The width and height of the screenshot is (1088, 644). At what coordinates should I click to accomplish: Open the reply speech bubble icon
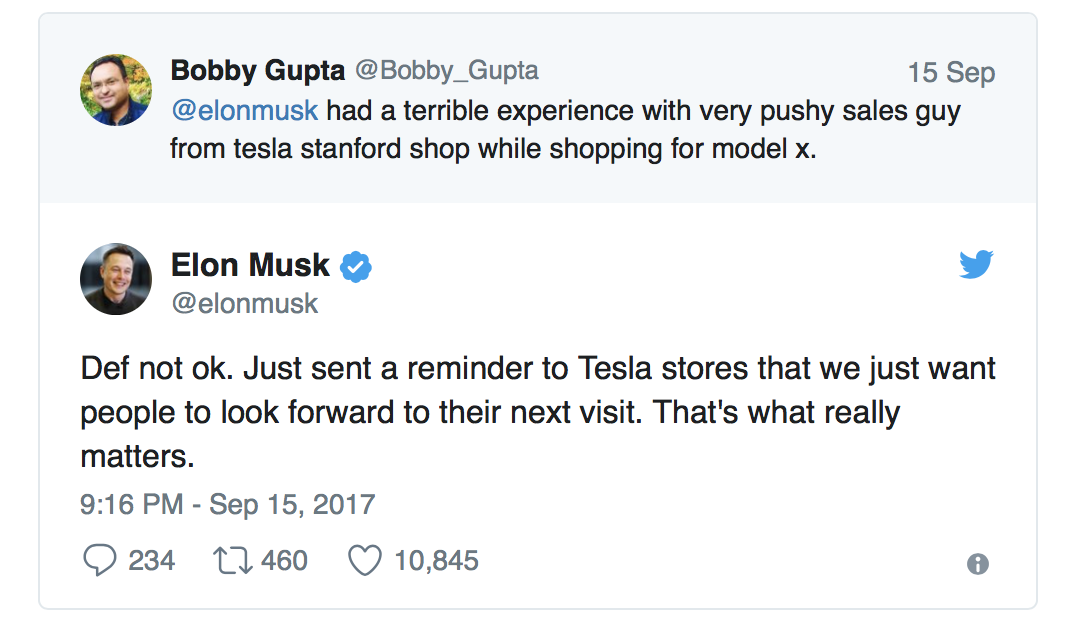[x=100, y=560]
